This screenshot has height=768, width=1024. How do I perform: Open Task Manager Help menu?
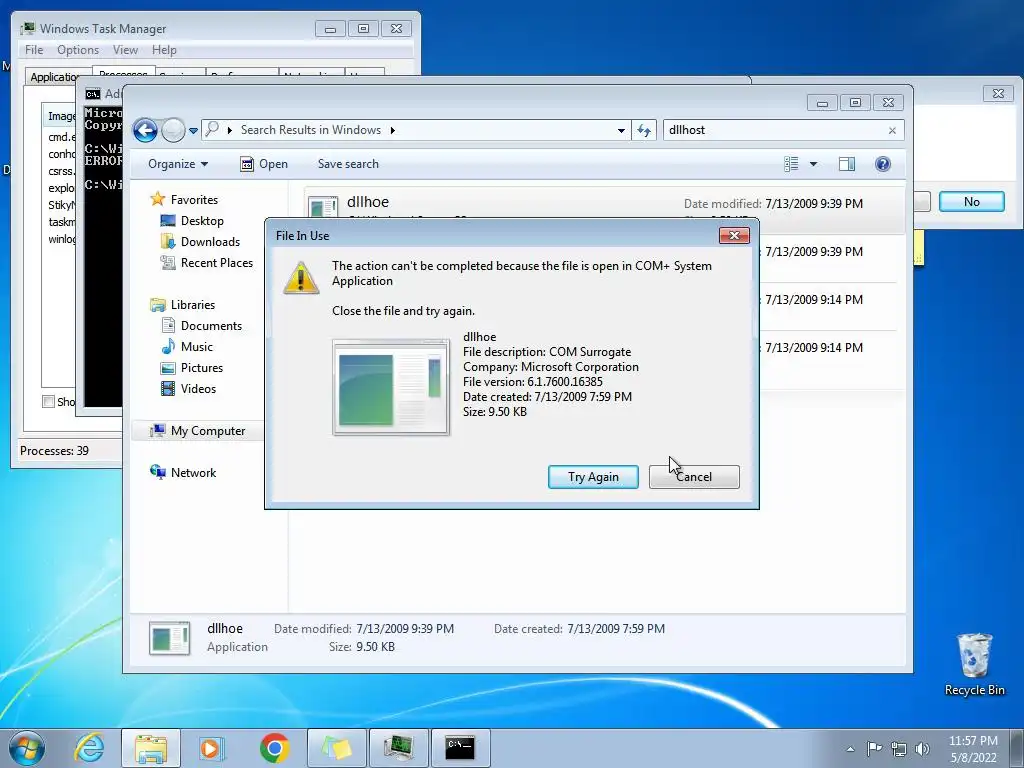[x=164, y=50]
